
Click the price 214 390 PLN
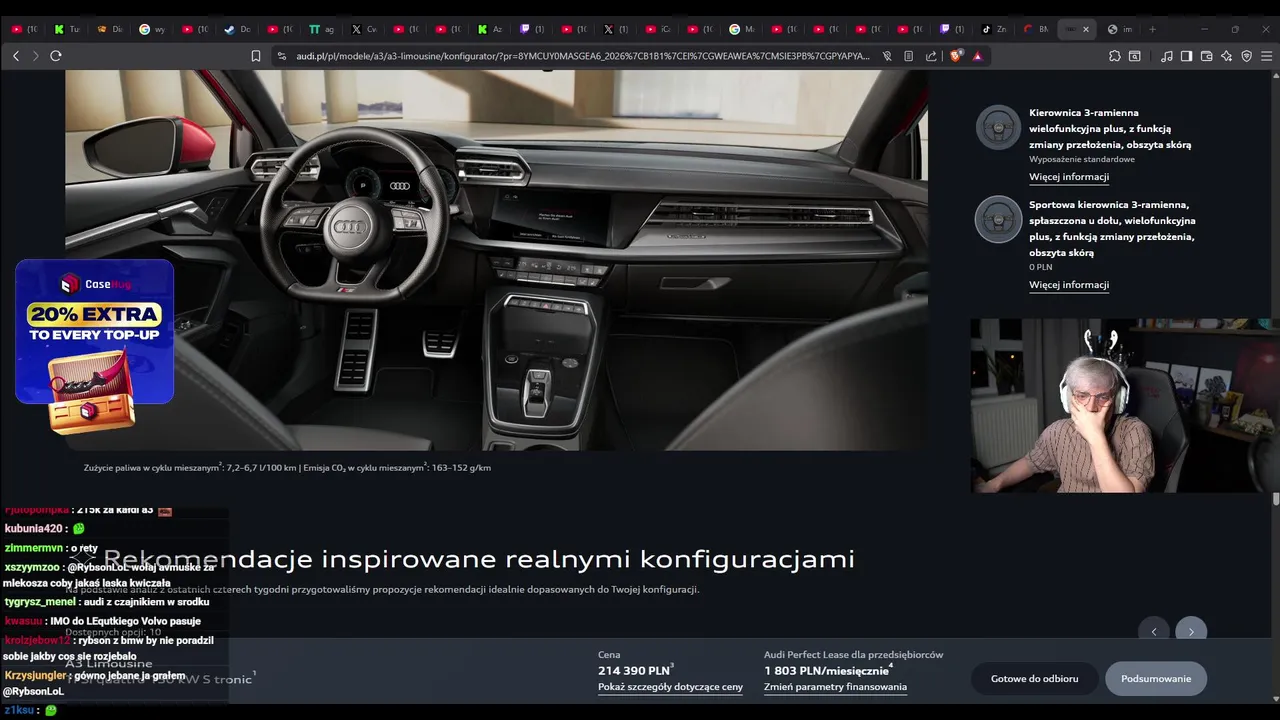point(636,671)
